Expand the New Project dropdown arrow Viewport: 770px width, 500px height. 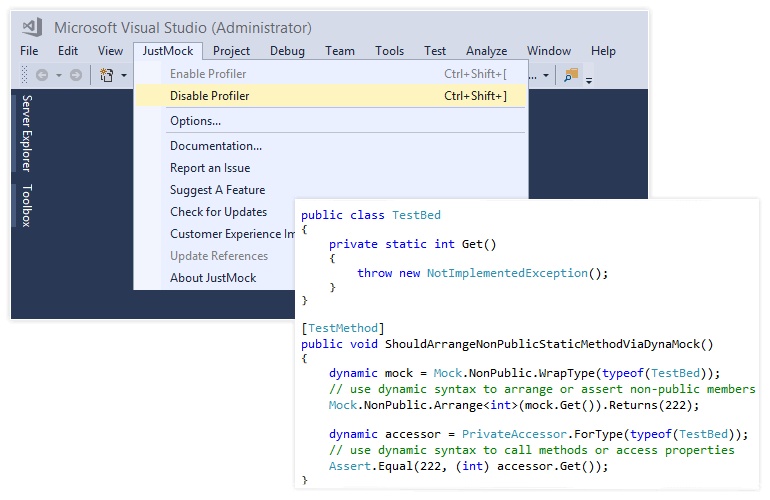(124, 76)
